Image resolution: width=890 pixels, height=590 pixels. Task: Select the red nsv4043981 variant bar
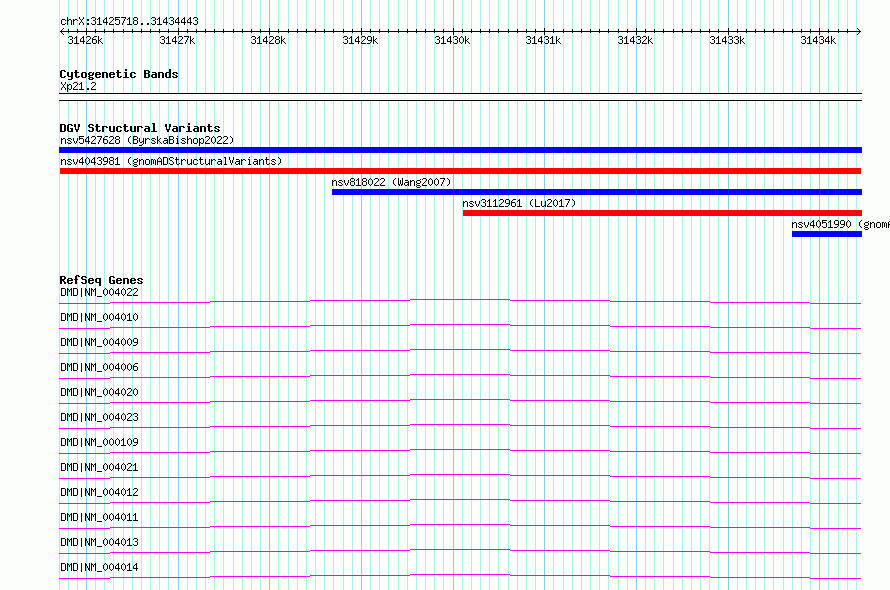[x=460, y=171]
